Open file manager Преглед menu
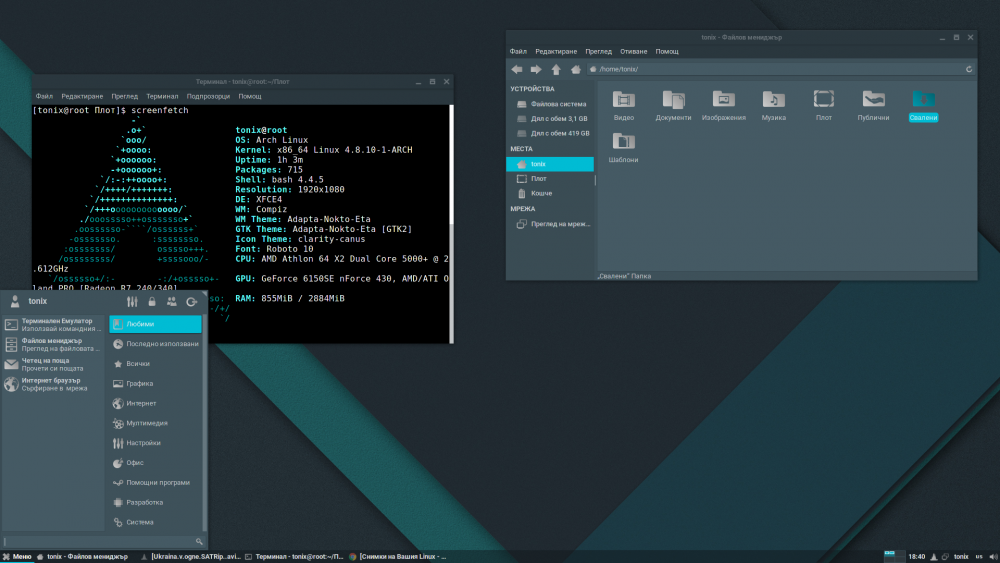Image resolution: width=1000 pixels, height=563 pixels. 598,52
